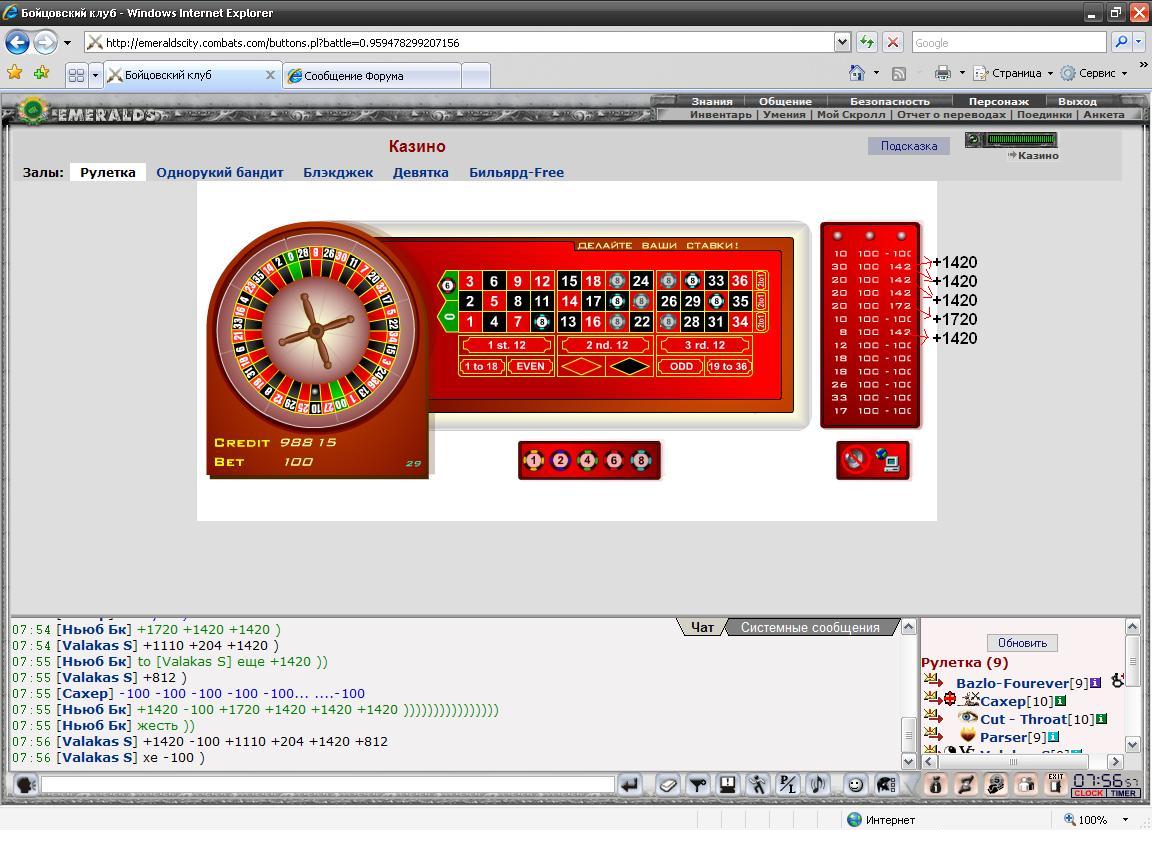Expand the tab list dropdown arrow
Image resolution: width=1152 pixels, height=864 pixels.
pyautogui.click(x=95, y=75)
